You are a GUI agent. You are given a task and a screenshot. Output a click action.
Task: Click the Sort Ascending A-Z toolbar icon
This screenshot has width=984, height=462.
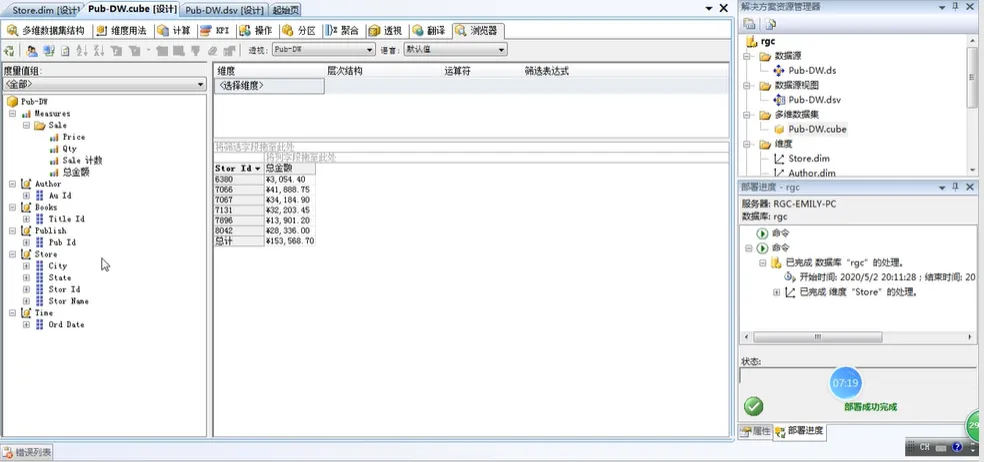82,50
